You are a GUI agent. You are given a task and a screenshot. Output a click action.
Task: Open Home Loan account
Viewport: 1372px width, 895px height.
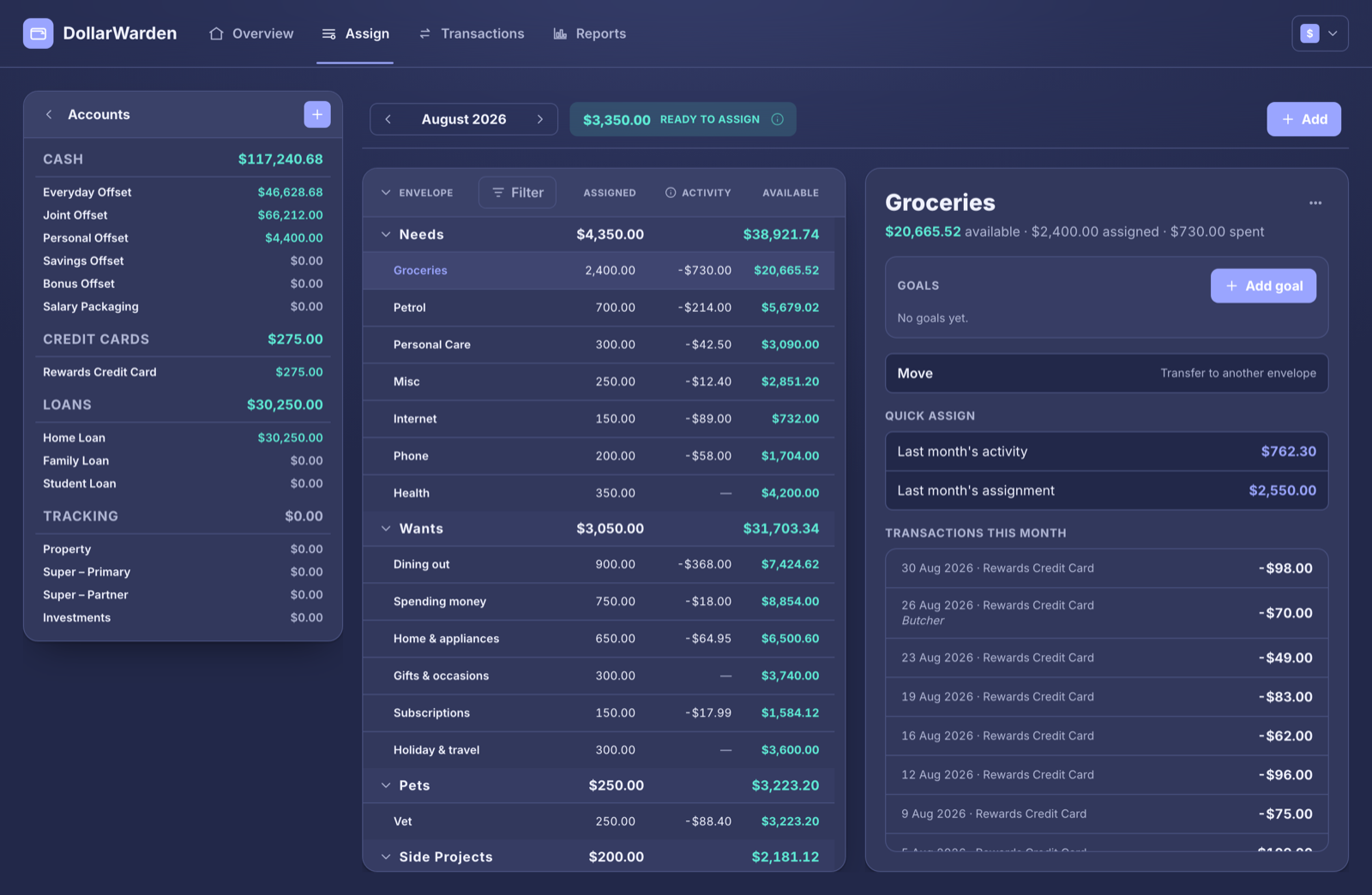(183, 437)
